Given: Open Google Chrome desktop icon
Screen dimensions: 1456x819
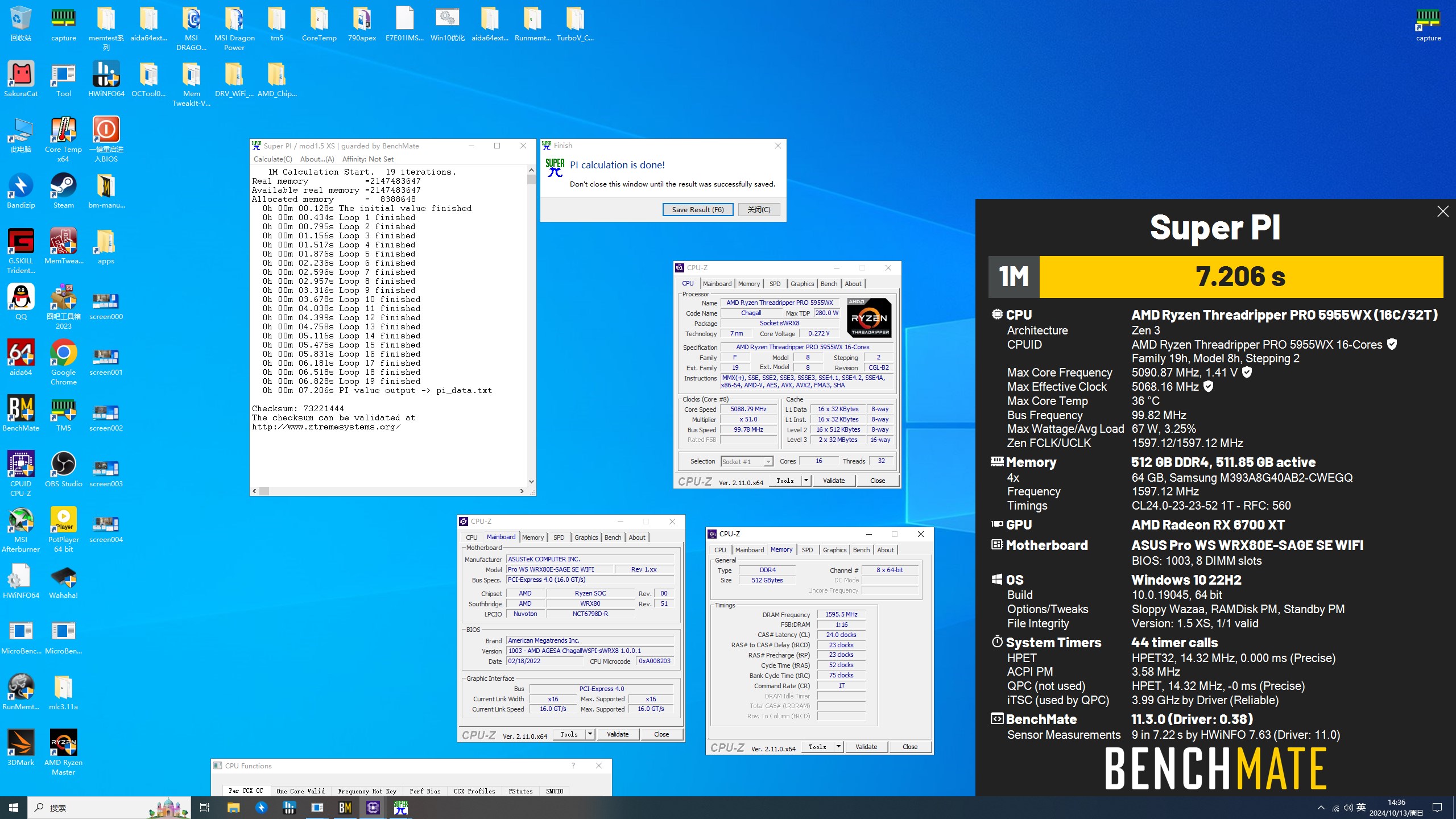Looking at the screenshot, I should [x=63, y=363].
